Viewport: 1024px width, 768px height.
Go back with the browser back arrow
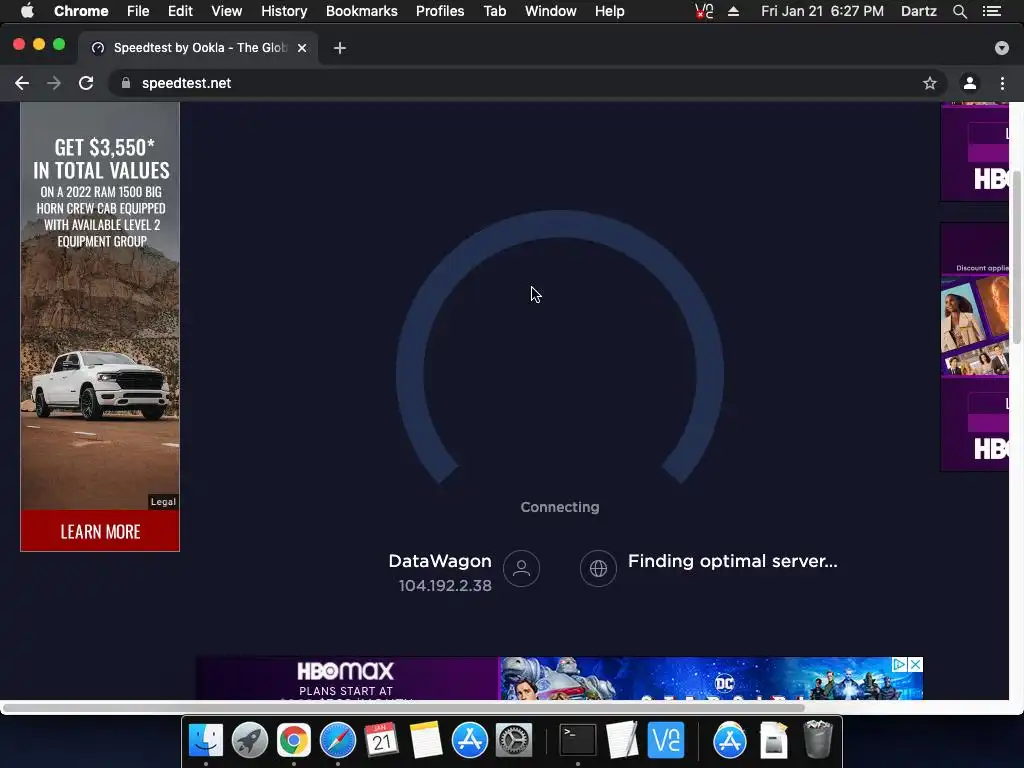(x=22, y=83)
